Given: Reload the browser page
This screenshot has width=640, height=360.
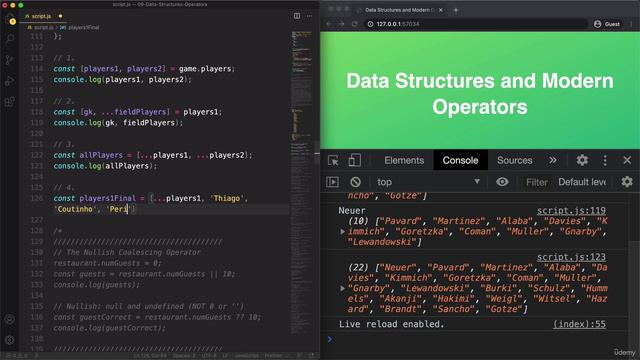Looking at the screenshot, I should tap(355, 24).
